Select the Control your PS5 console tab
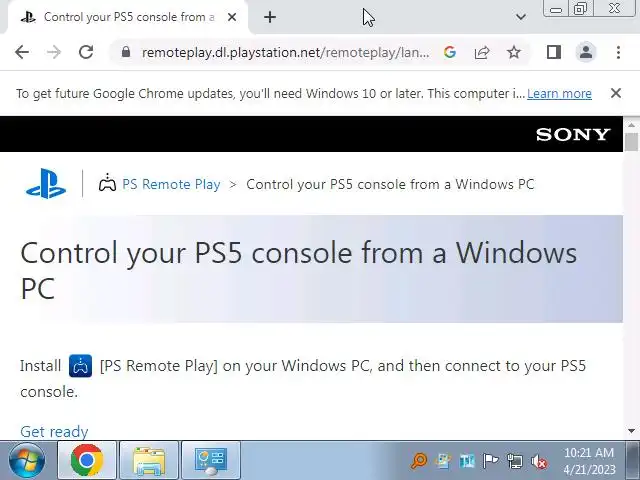The height and width of the screenshot is (480, 640). [127, 17]
